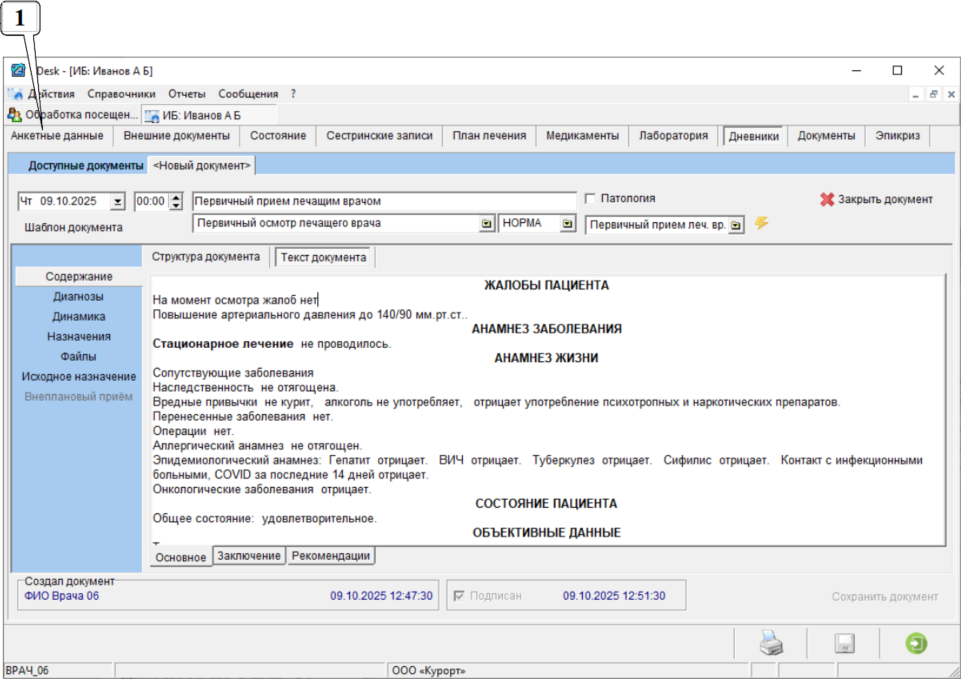Open the НОРМА dropdown list
The image size is (961, 680).
[568, 224]
